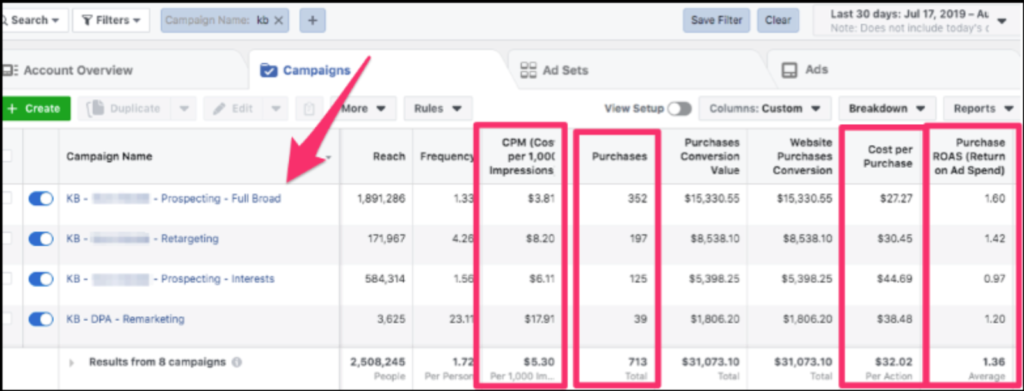Toggle the KB Retargeting campaign switch
The width and height of the screenshot is (1024, 391).
[41, 239]
